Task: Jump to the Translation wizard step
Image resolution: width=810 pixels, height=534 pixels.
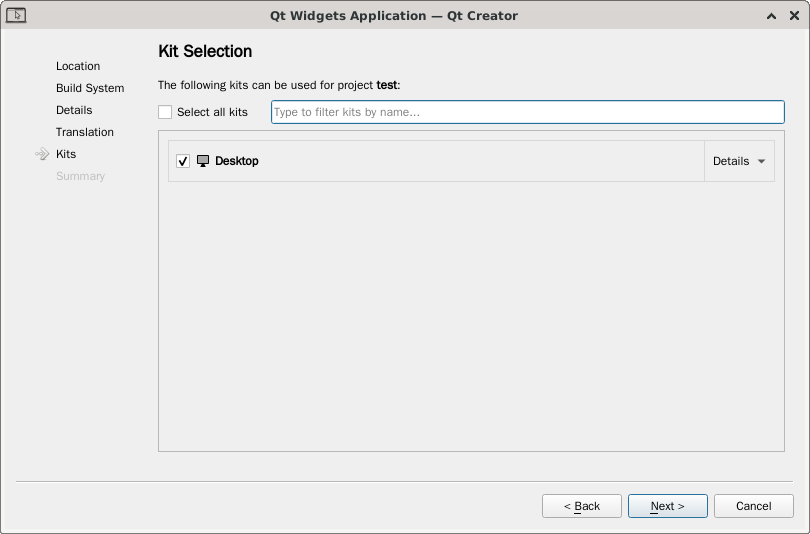Action: (x=85, y=132)
